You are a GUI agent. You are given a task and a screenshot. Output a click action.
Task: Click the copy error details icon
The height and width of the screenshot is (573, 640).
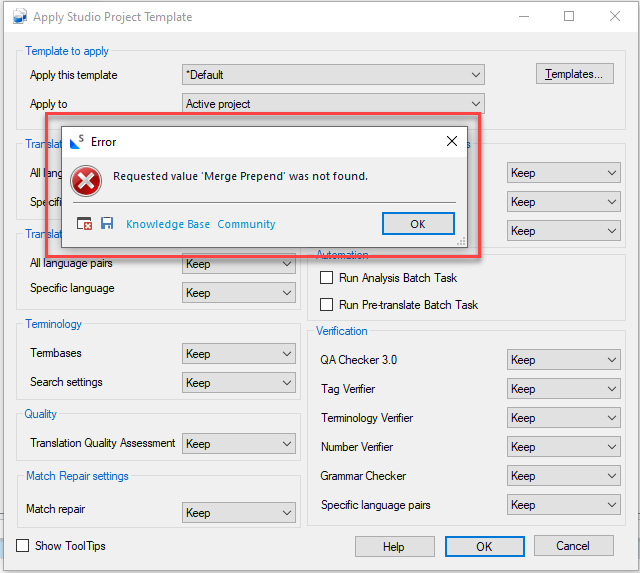84,224
